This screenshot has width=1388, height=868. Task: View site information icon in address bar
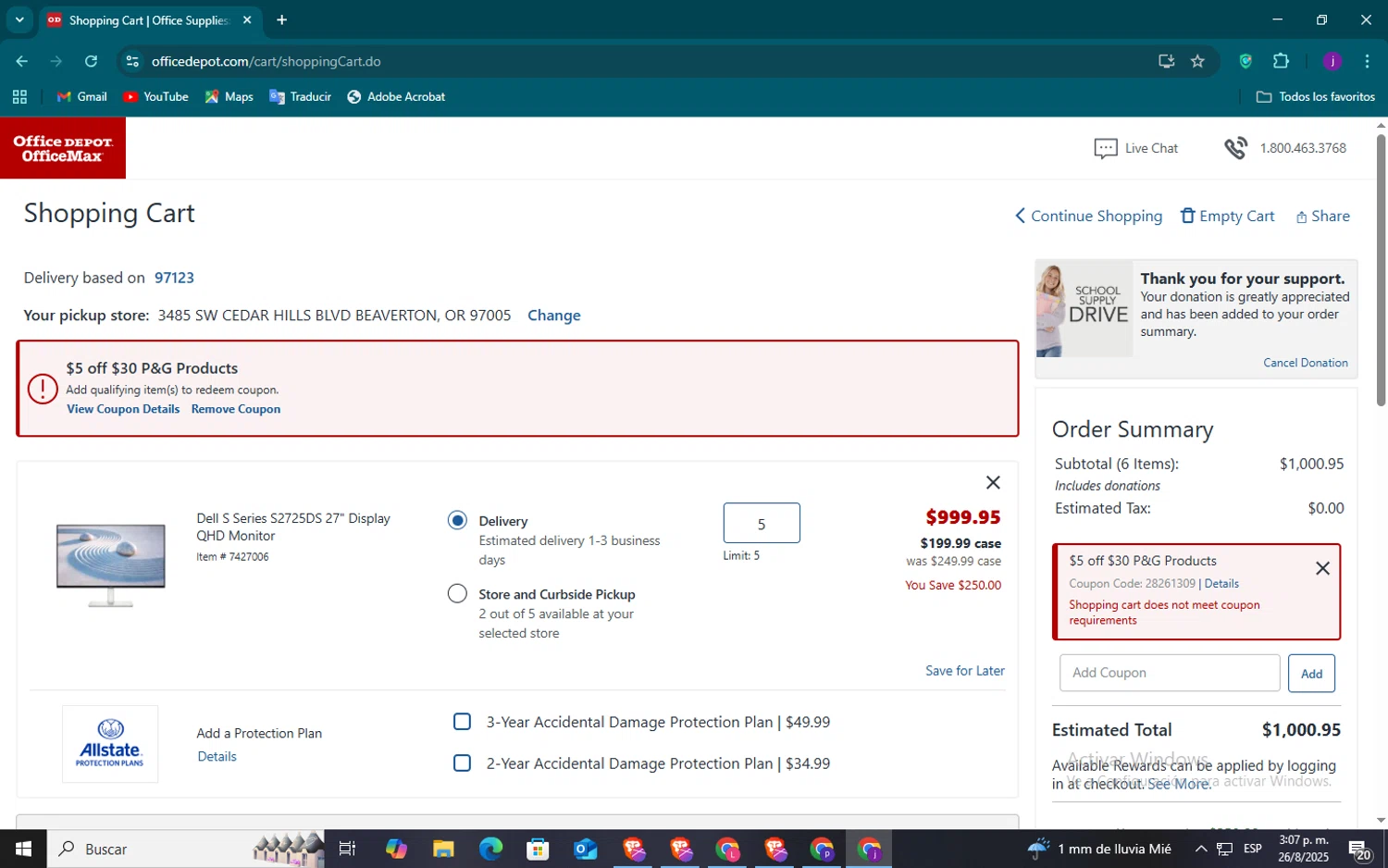tap(132, 61)
